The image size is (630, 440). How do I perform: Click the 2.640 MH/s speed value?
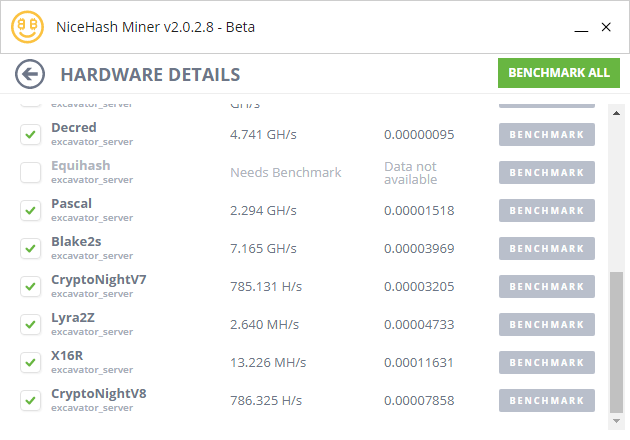[264, 325]
